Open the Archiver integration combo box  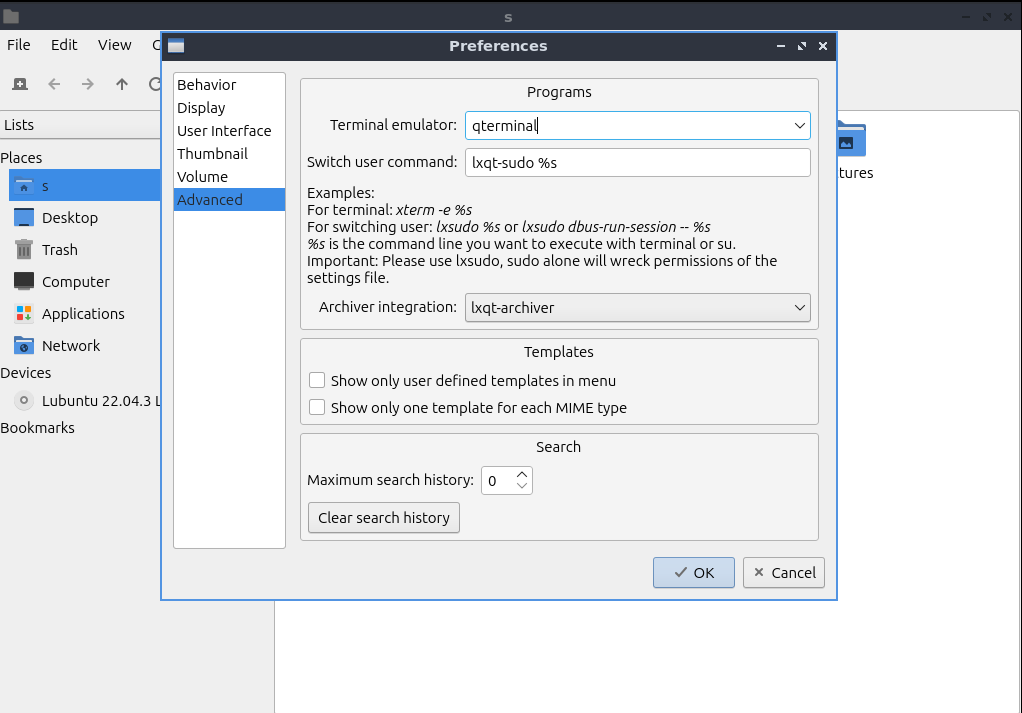[799, 307]
